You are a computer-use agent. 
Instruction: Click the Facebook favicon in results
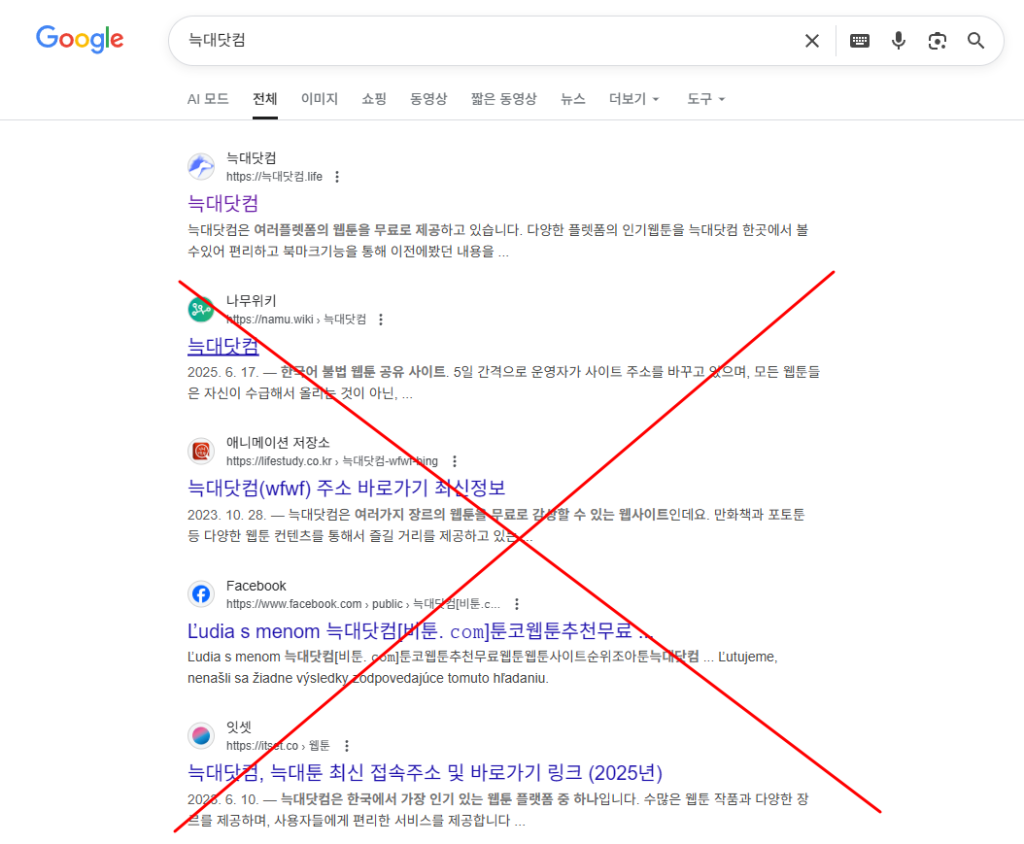[x=201, y=593]
